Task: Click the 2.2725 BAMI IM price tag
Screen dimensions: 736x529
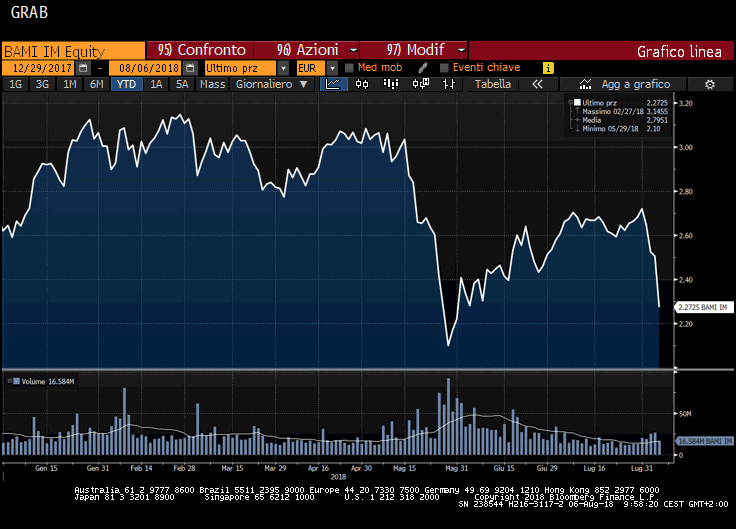Action: 704,307
